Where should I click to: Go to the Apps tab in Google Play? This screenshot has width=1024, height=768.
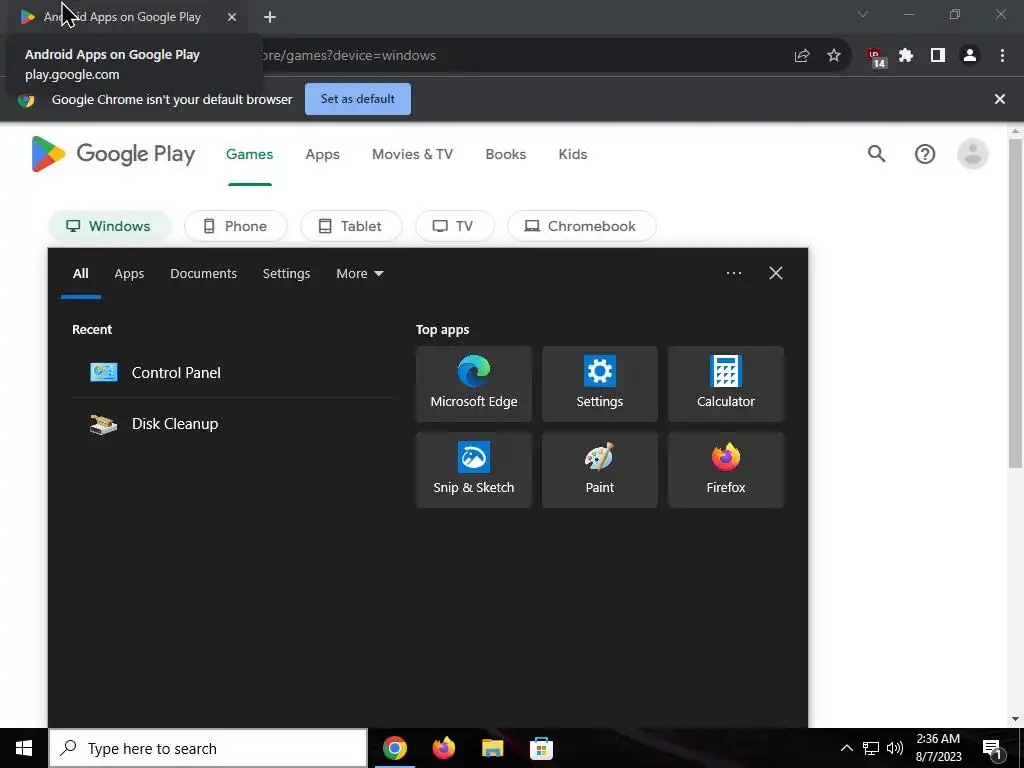click(x=323, y=155)
